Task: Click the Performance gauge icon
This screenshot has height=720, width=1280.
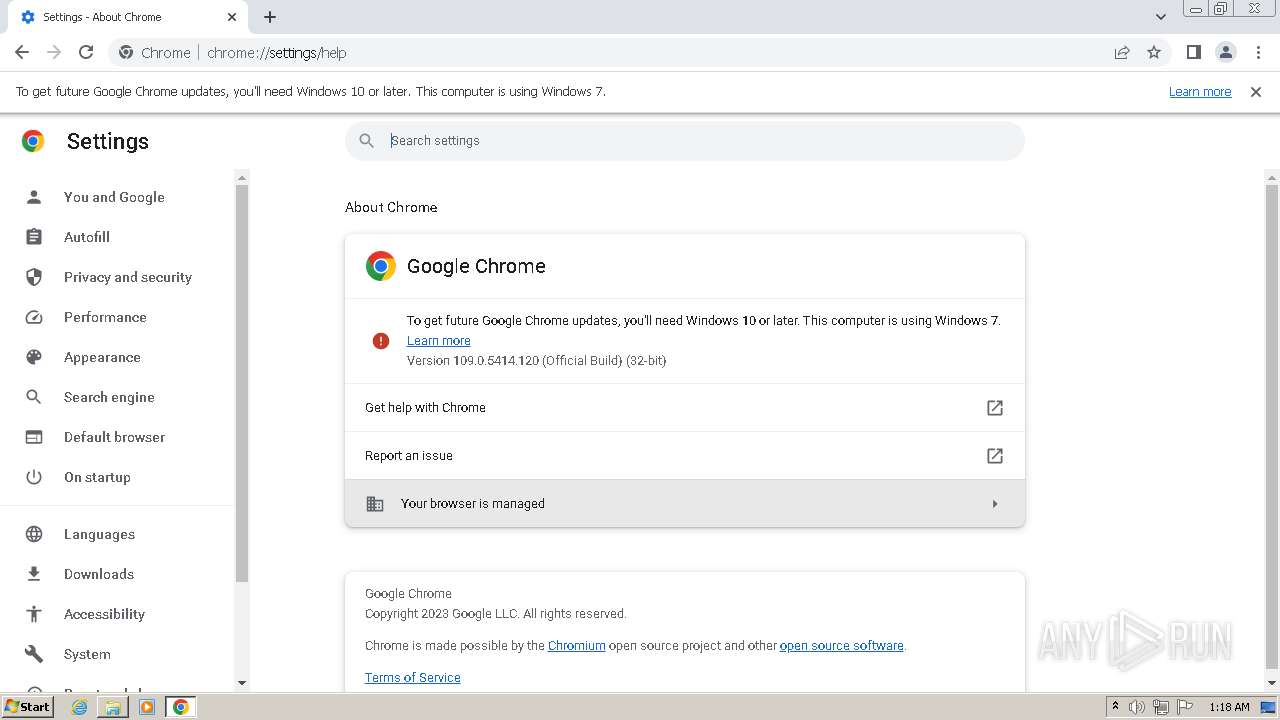Action: coord(34,317)
